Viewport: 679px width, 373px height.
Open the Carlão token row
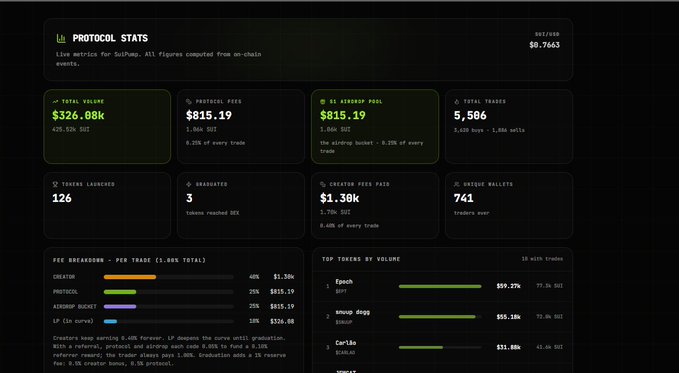pos(443,347)
